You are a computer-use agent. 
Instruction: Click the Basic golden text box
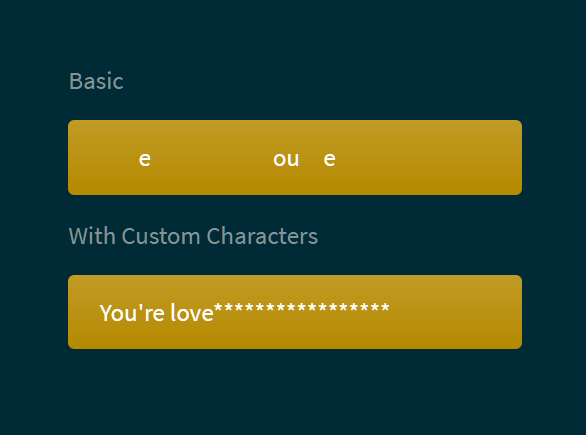pyautogui.click(x=295, y=157)
